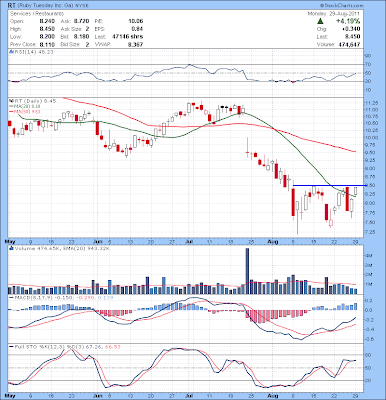Open the StockCharts.com copyright link
Screen dimensions: 386x400
[342, 6]
